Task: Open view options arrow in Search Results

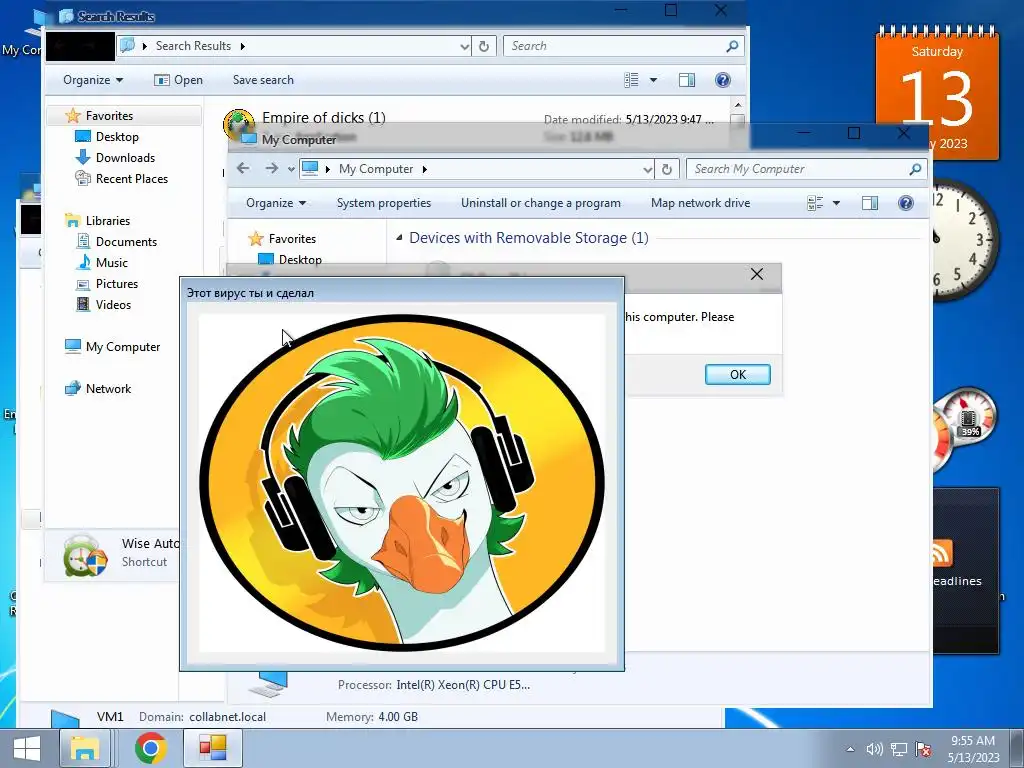Action: 653,80
